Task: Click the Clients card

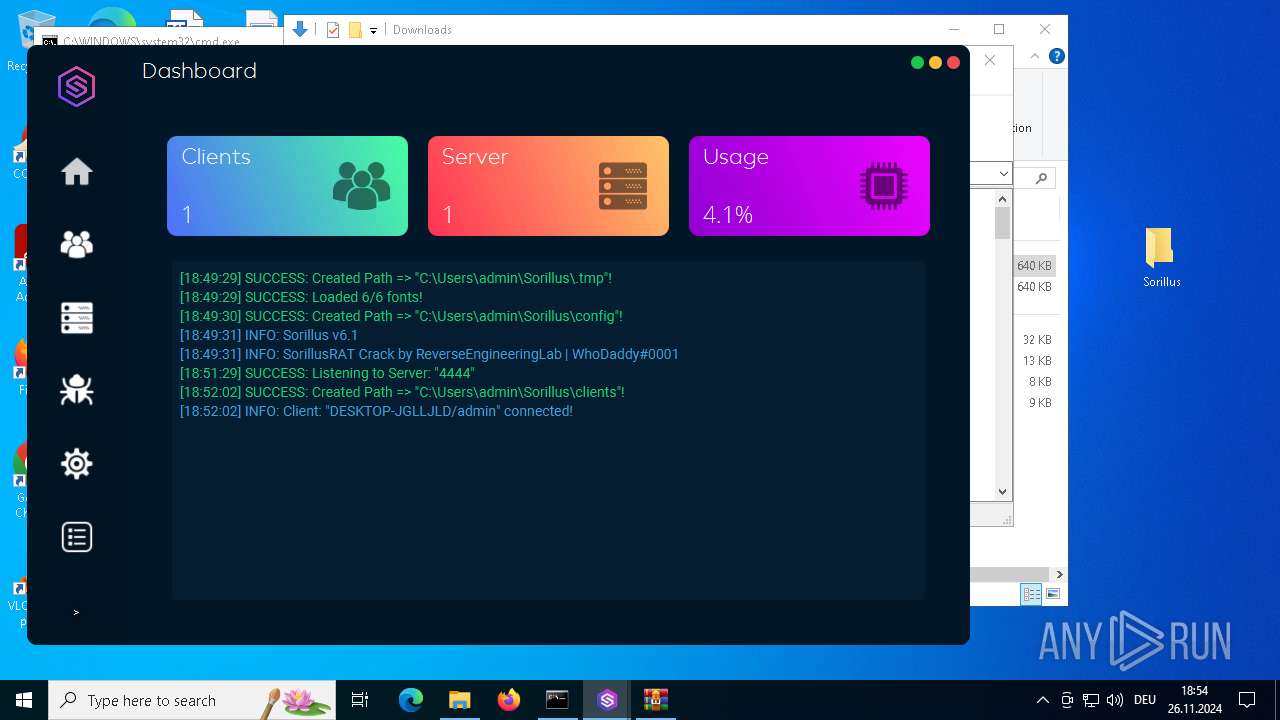Action: click(x=287, y=186)
